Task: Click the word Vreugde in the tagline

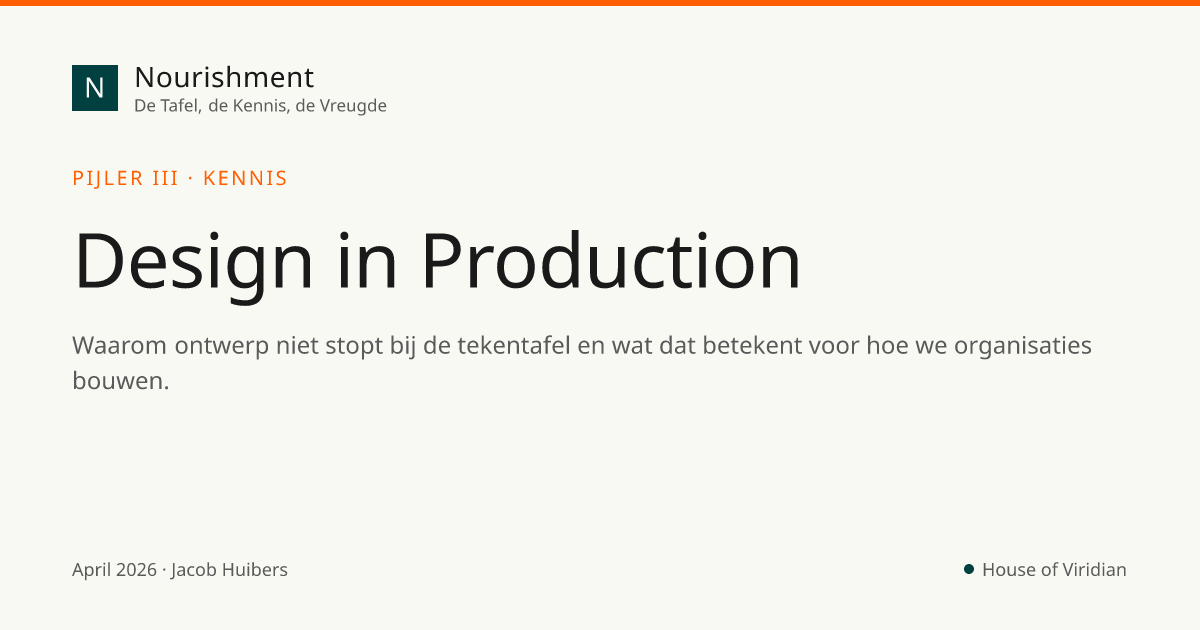Action: pos(353,106)
